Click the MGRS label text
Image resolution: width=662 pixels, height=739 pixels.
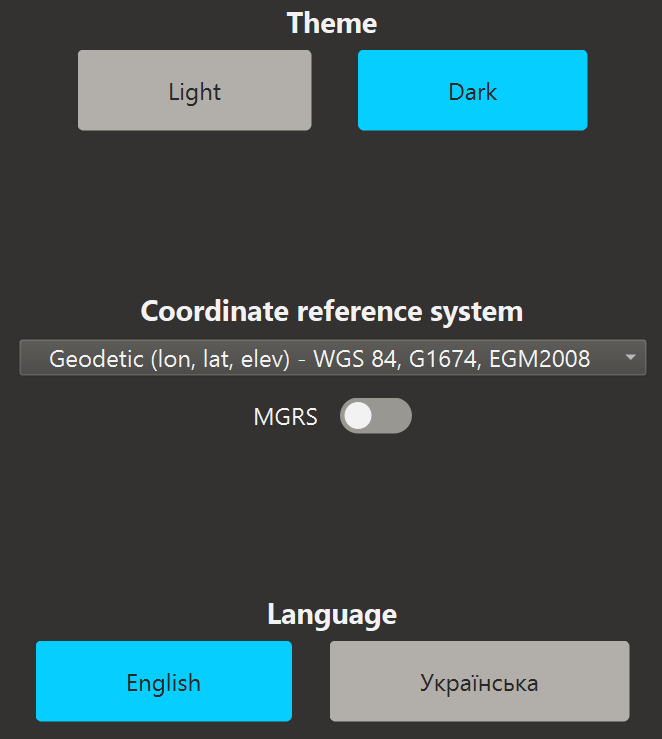click(286, 417)
